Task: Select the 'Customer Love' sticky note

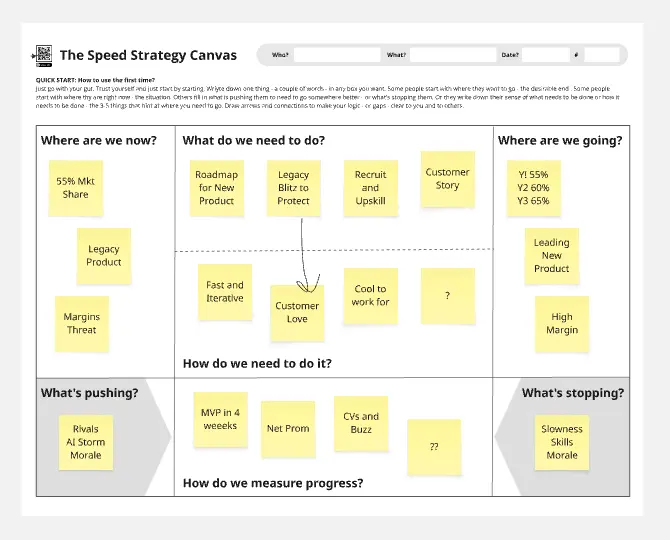Action: 298,313
